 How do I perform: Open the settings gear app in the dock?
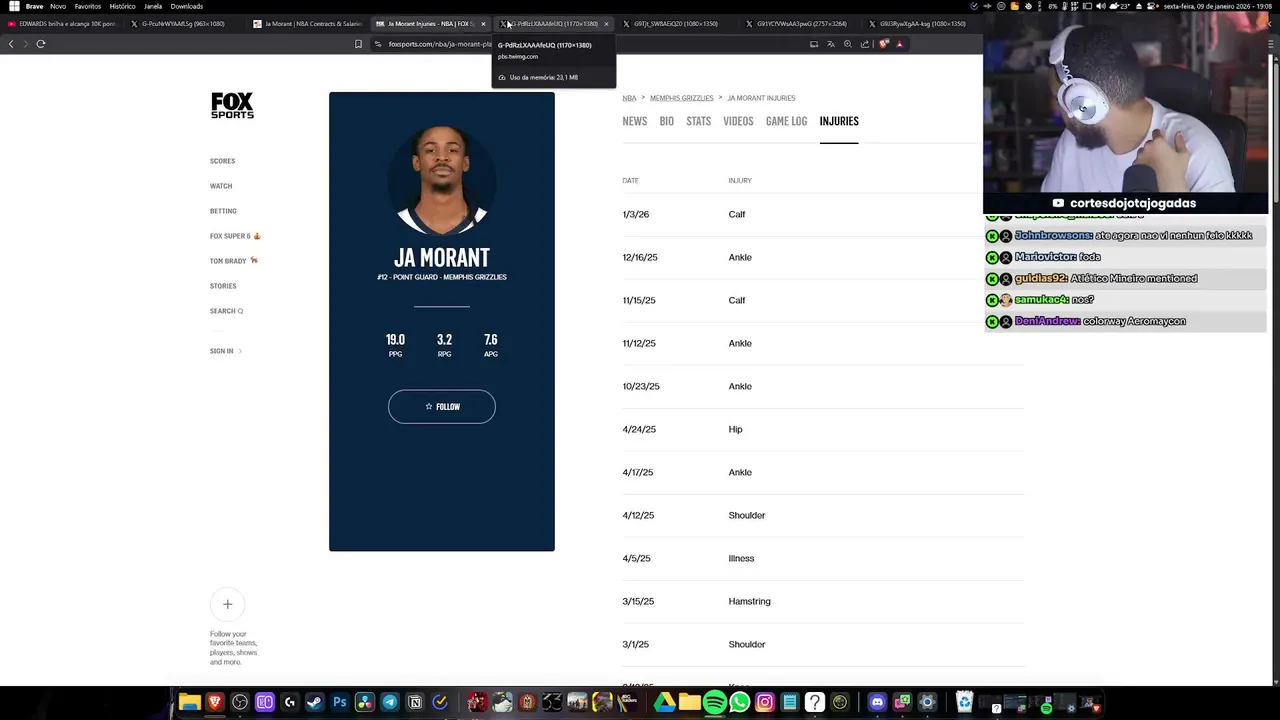pos(927,703)
